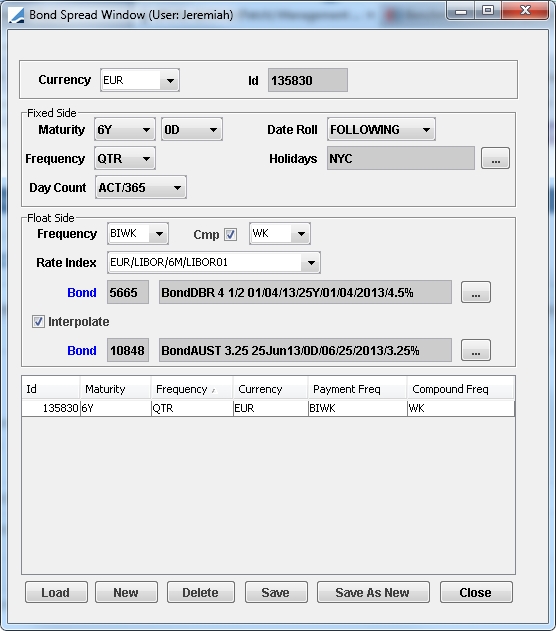Image resolution: width=556 pixels, height=631 pixels.
Task: Open the Date Roll FOLLOWING dropdown
Action: coord(381,130)
